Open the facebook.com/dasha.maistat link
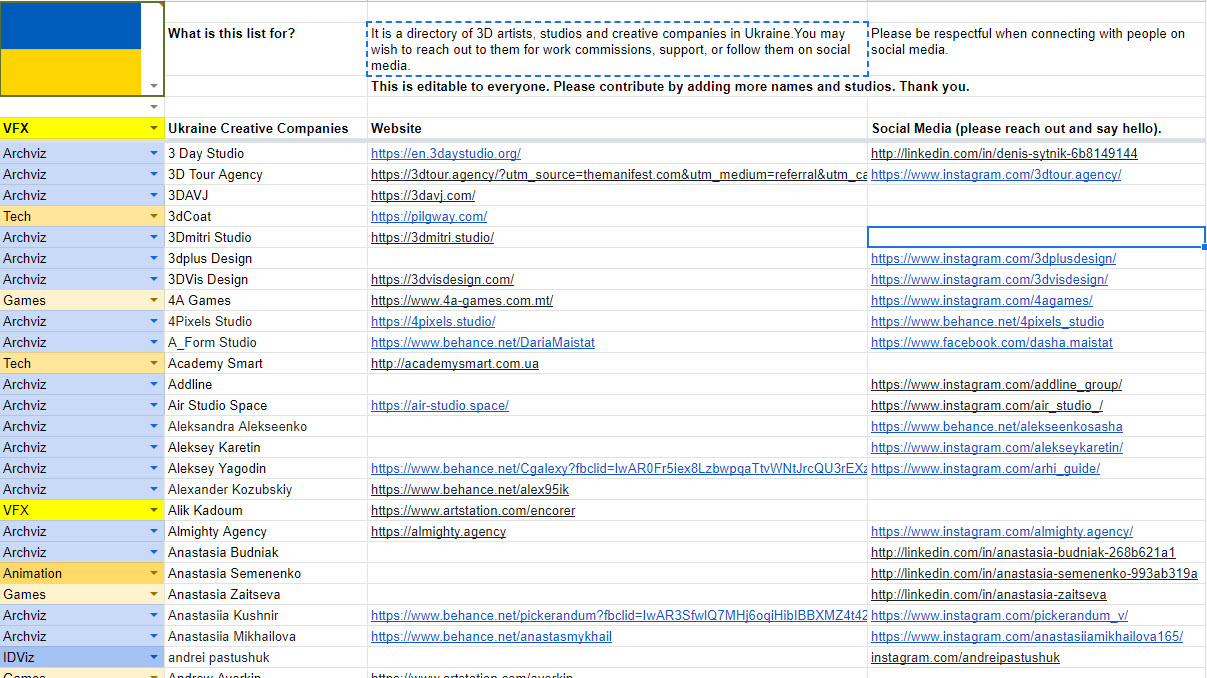This screenshot has height=678, width=1207. (x=992, y=343)
